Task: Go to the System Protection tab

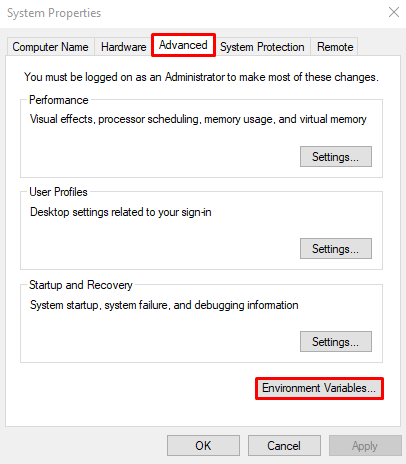Action: 262,47
